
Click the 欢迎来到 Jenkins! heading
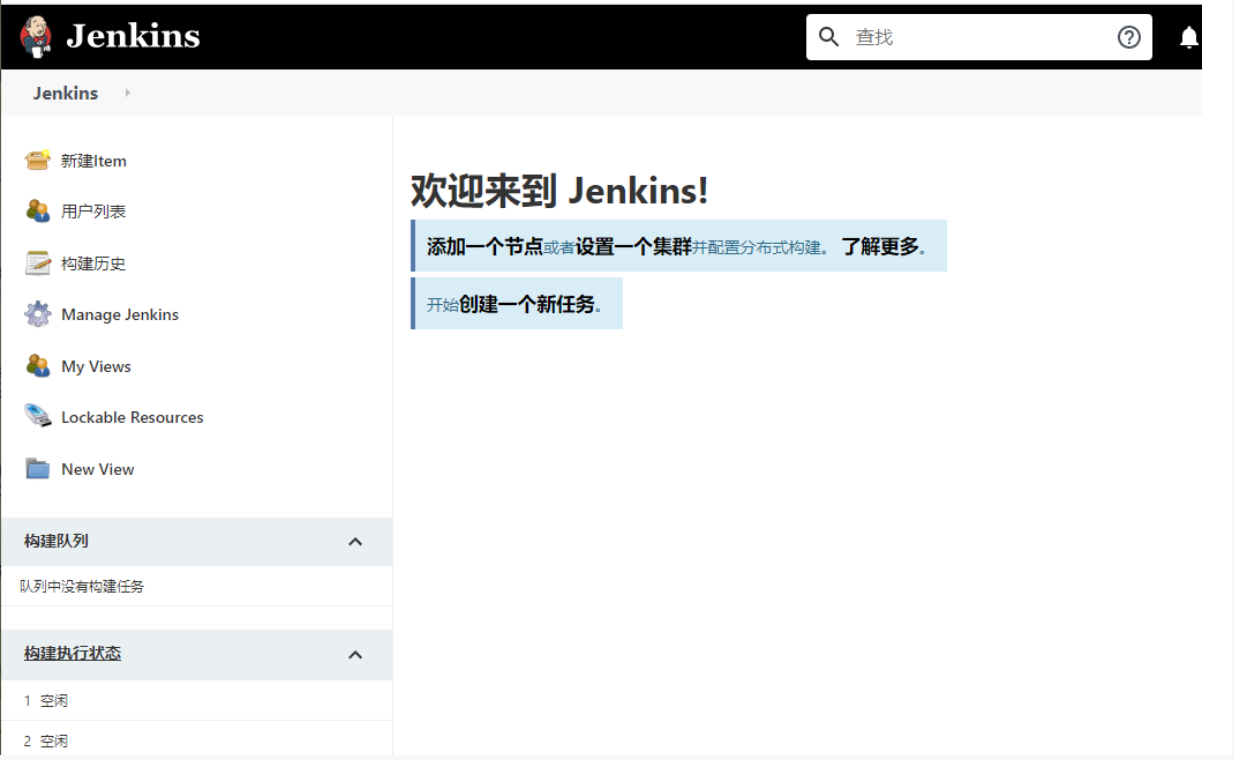coord(559,190)
